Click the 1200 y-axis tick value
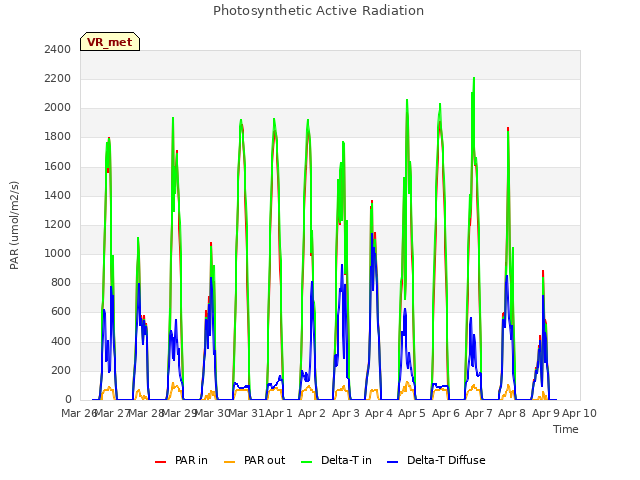The width and height of the screenshot is (640, 480). (58, 224)
